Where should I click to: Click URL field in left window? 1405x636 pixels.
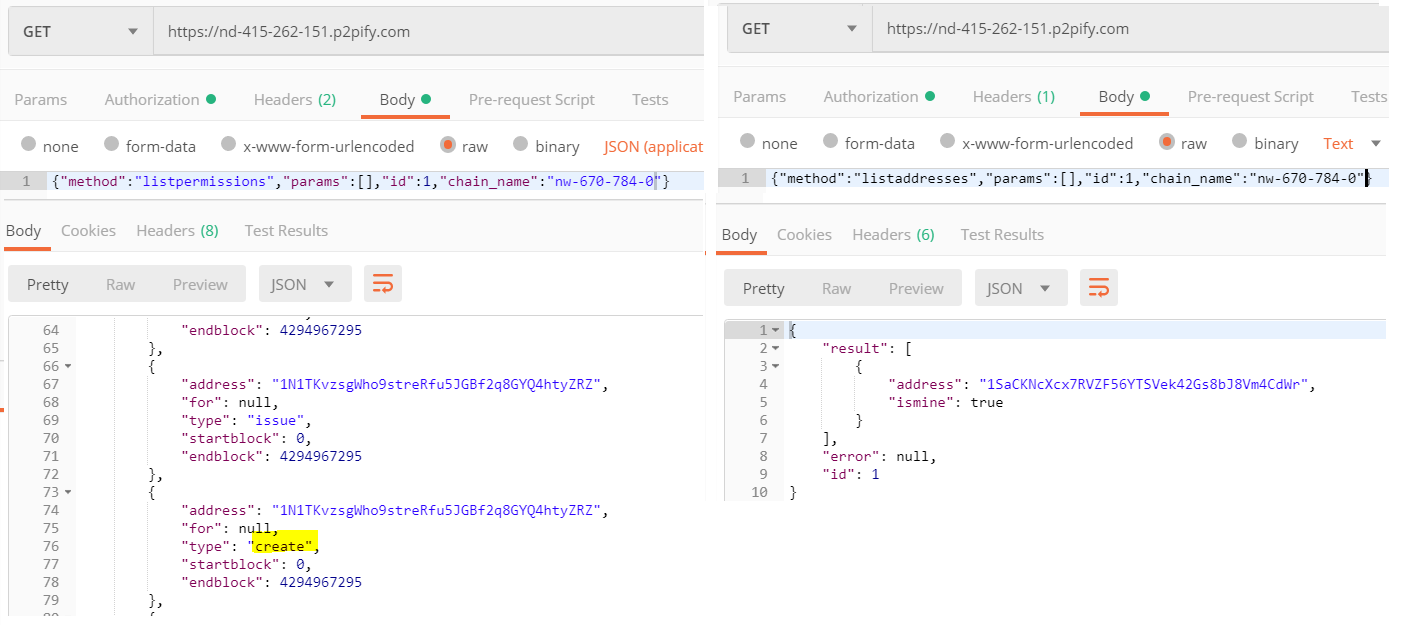tap(429, 31)
